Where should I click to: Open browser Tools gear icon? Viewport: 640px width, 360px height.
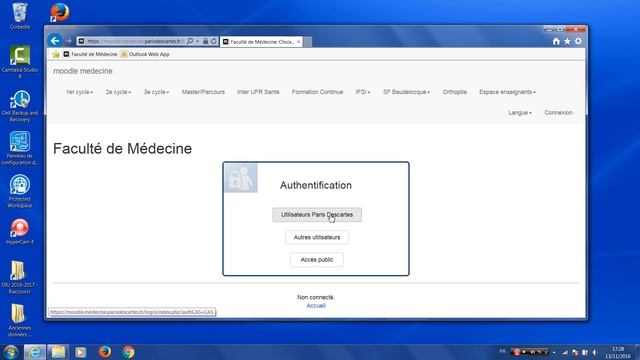[578, 41]
